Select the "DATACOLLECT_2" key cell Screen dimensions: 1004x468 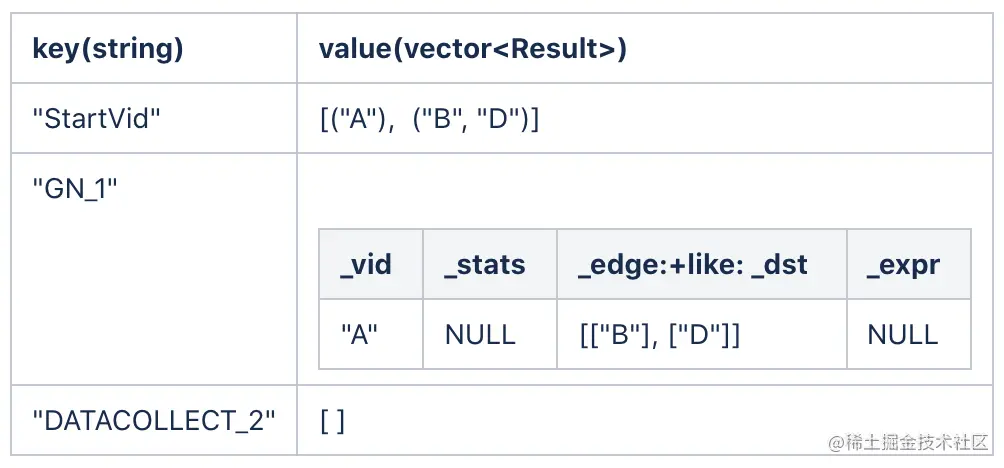(x=154, y=421)
